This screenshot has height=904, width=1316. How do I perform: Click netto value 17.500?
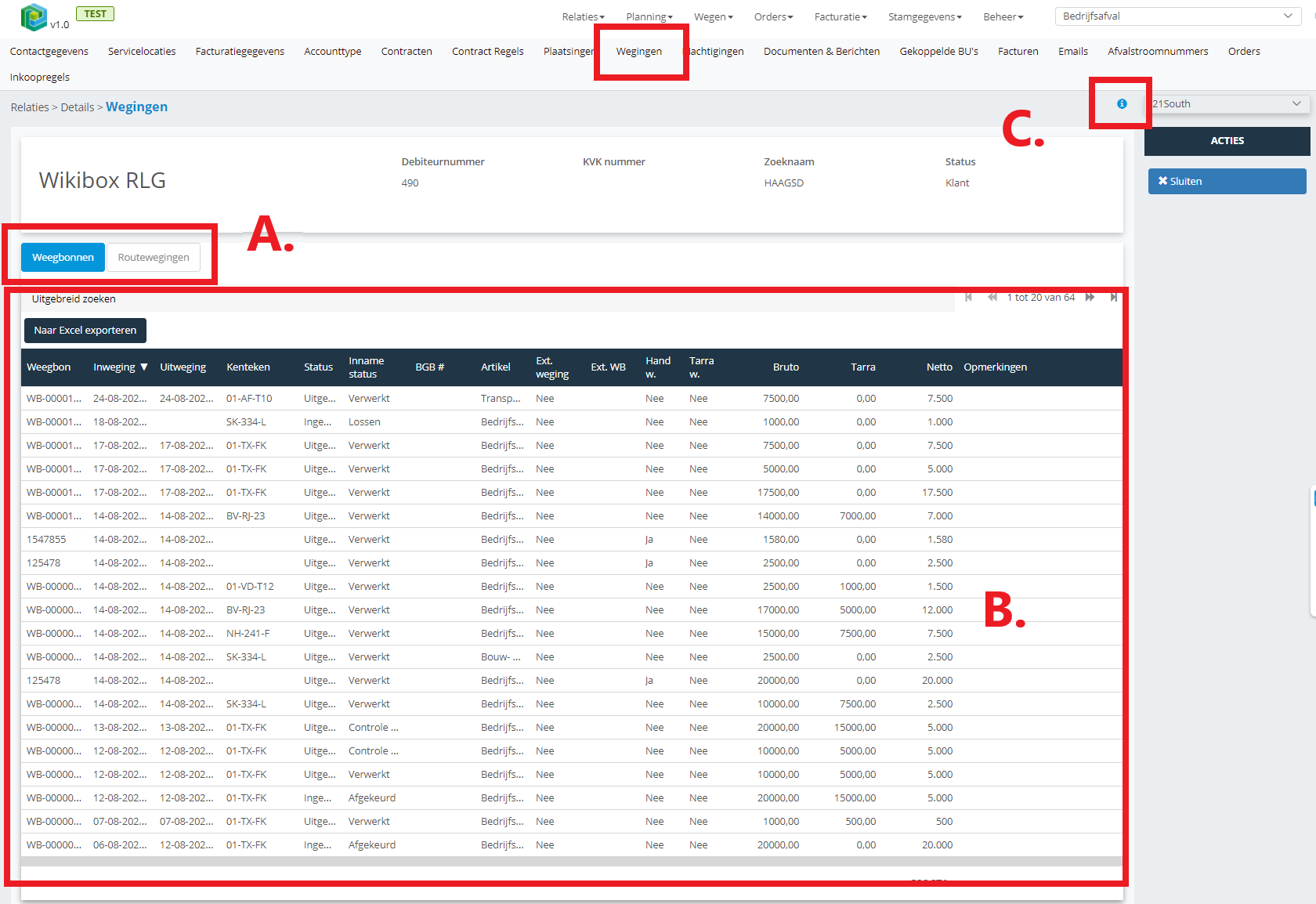(938, 492)
